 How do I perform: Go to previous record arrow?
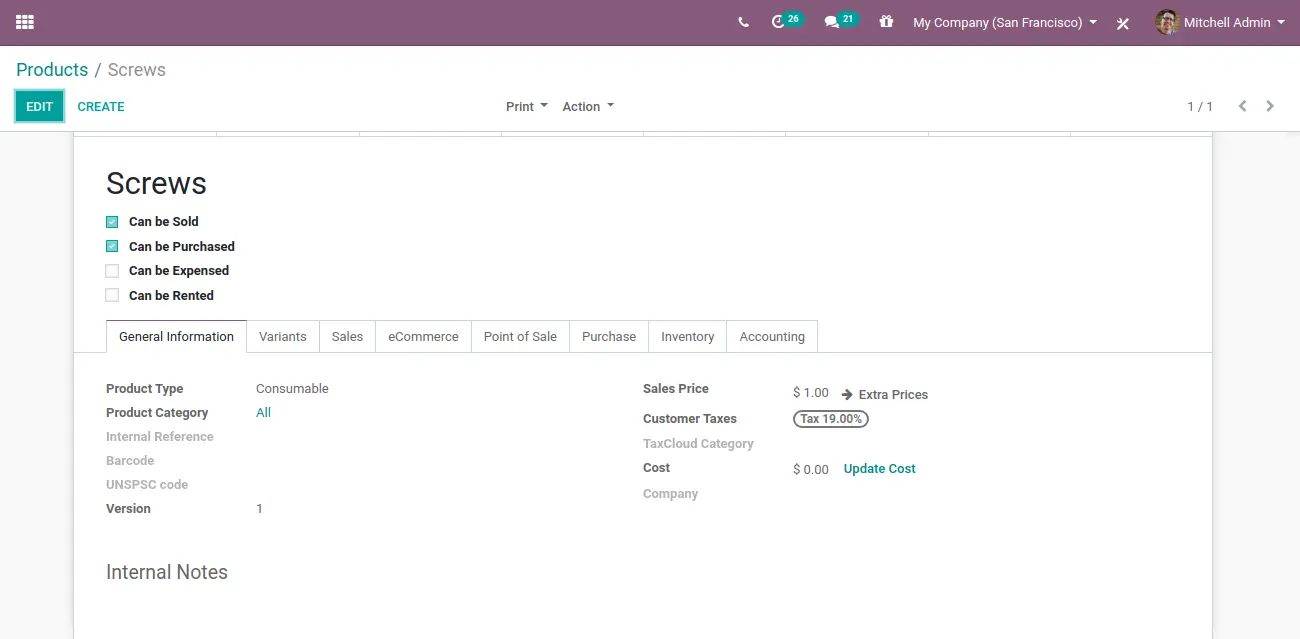click(x=1242, y=106)
